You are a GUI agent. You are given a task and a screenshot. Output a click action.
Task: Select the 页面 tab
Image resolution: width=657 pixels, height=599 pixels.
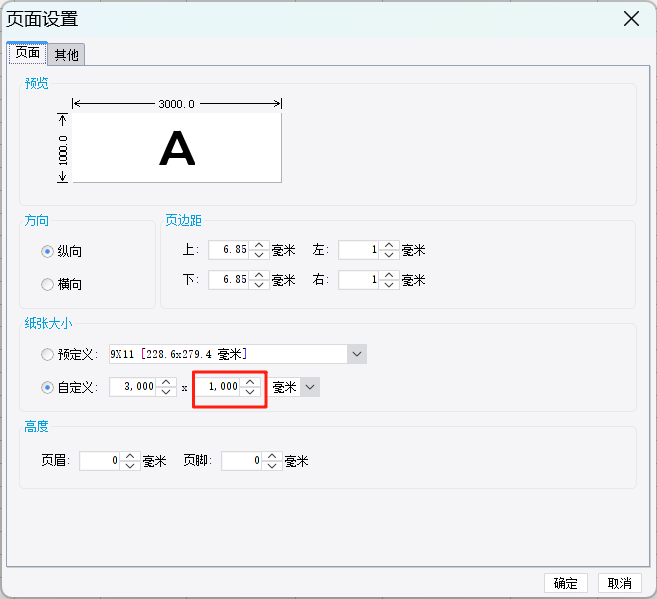pos(27,53)
